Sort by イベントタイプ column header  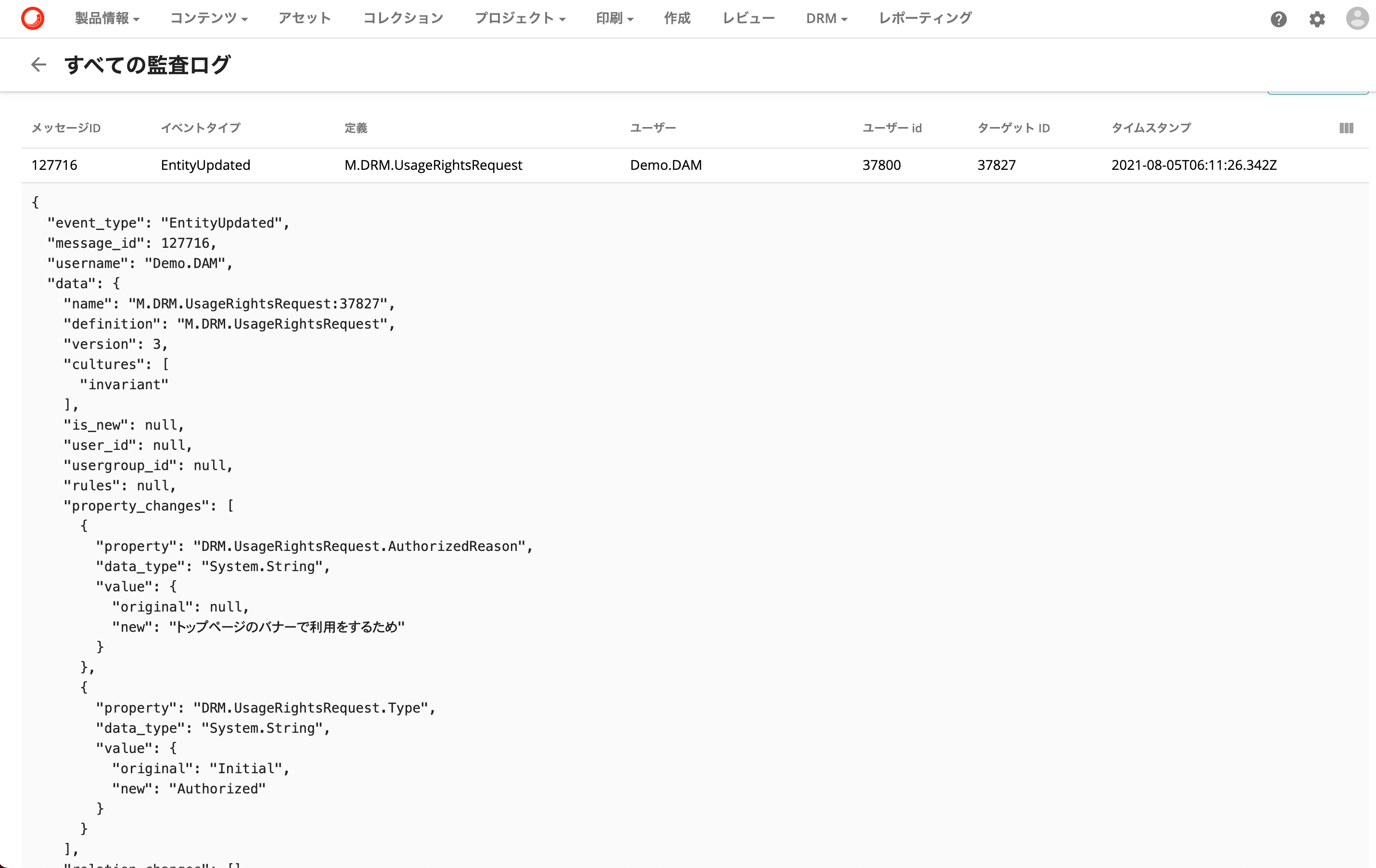201,128
